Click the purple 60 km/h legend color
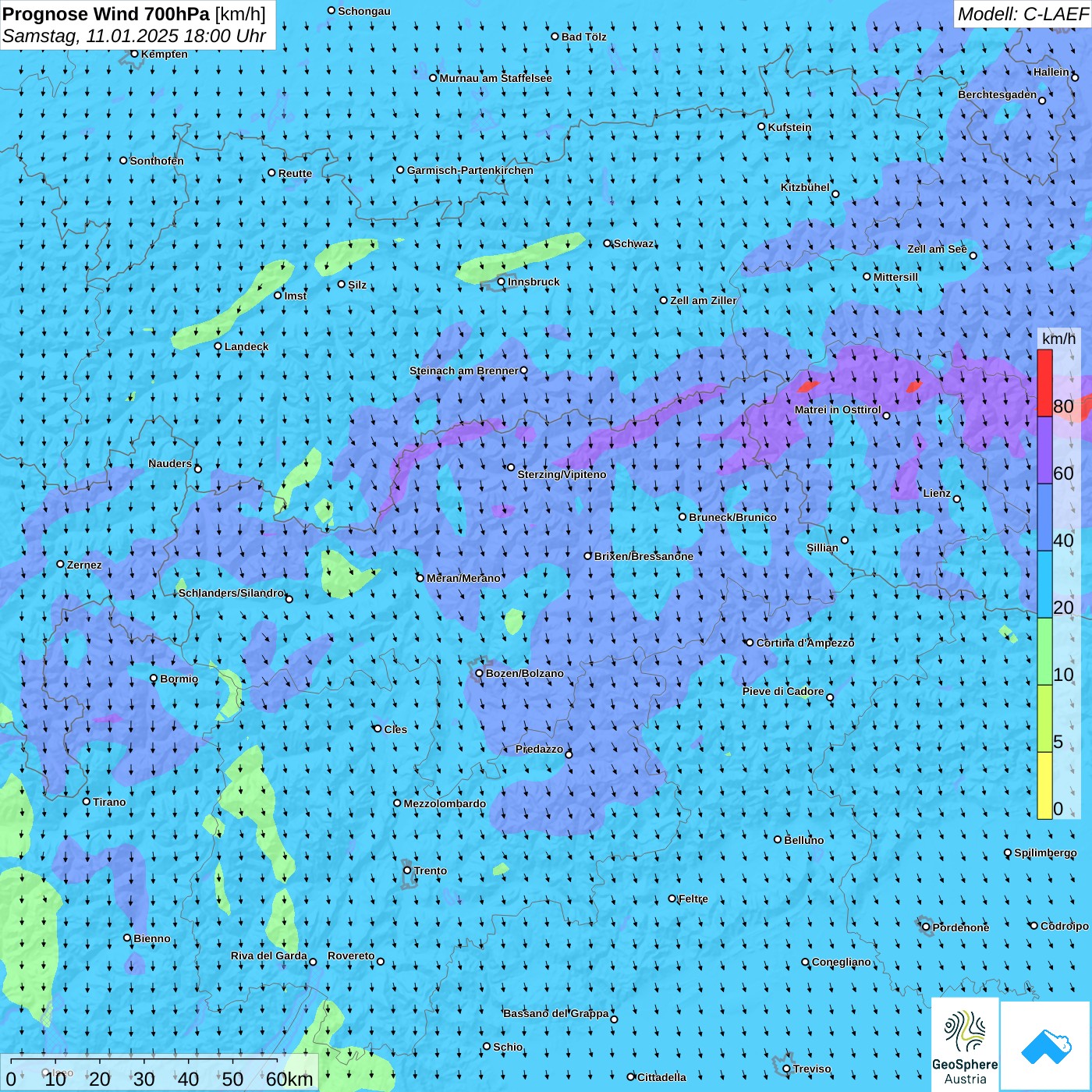Image resolution: width=1092 pixels, height=1092 pixels. coord(1044,450)
